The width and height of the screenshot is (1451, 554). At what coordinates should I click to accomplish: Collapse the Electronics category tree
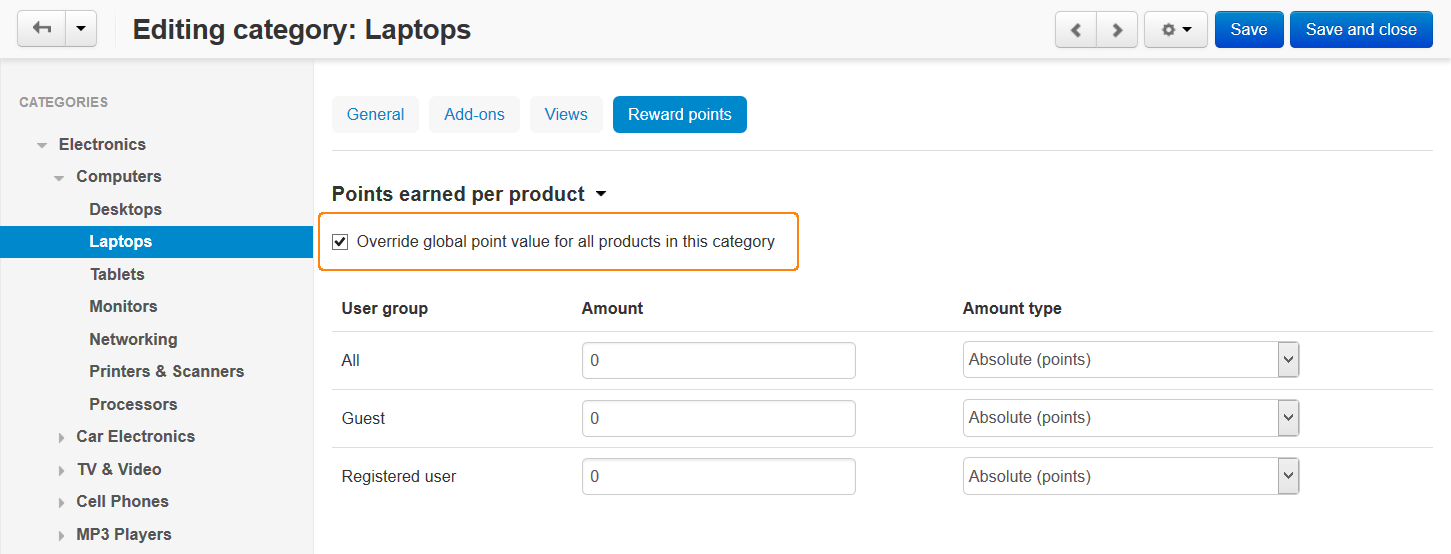42,145
